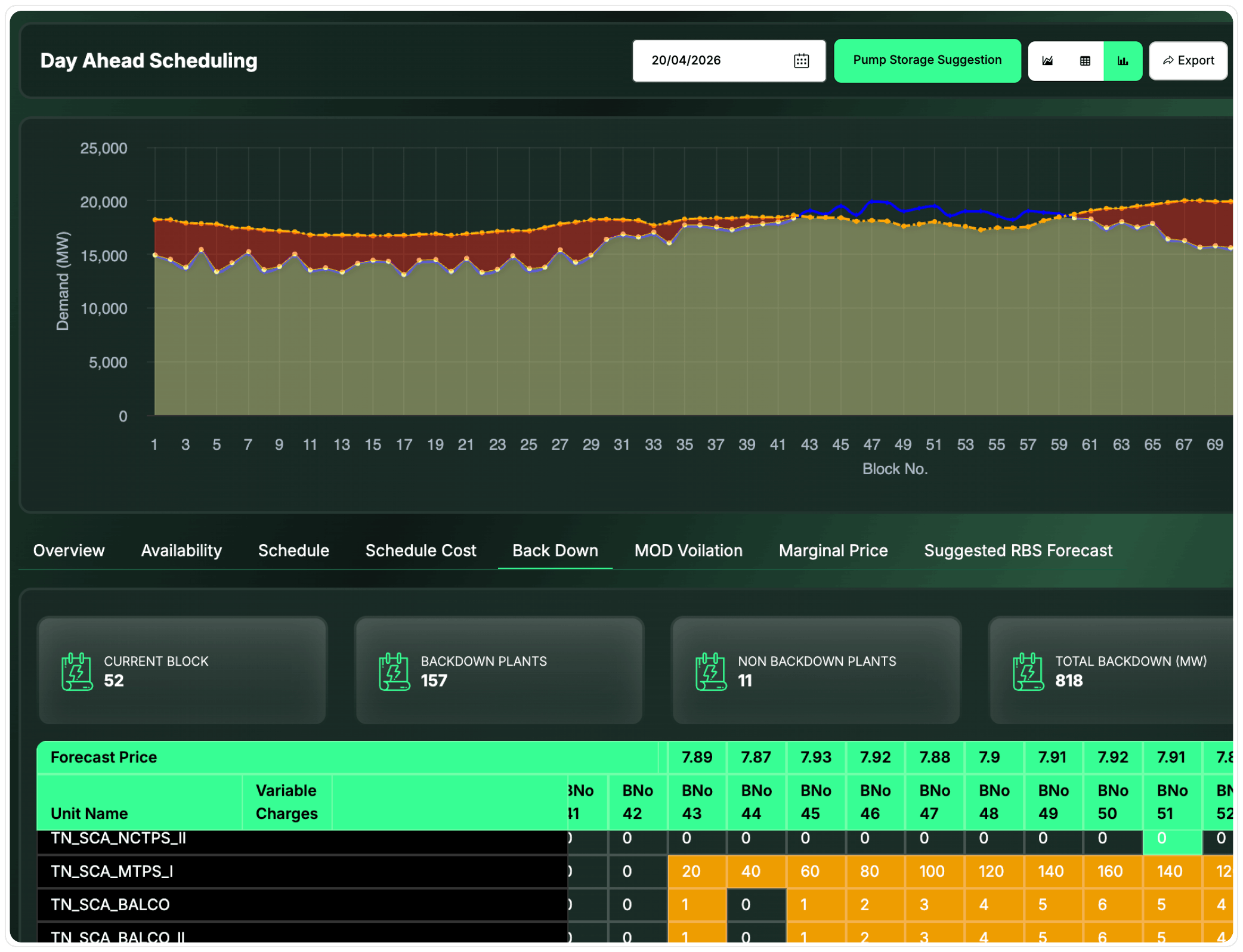Click the BNo 44 column header
The image size is (1243, 952).
click(x=756, y=802)
